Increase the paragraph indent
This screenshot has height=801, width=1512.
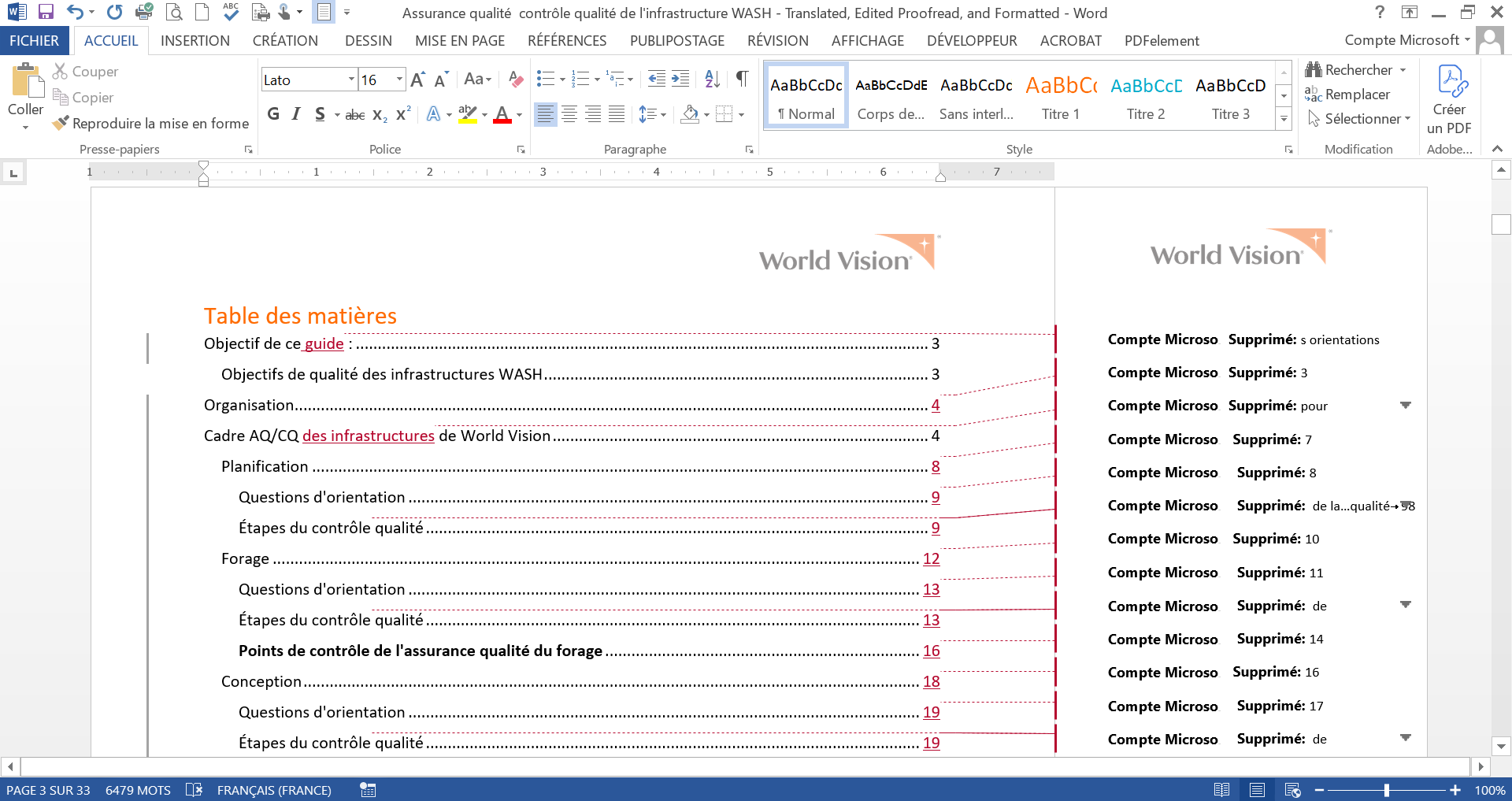(680, 79)
